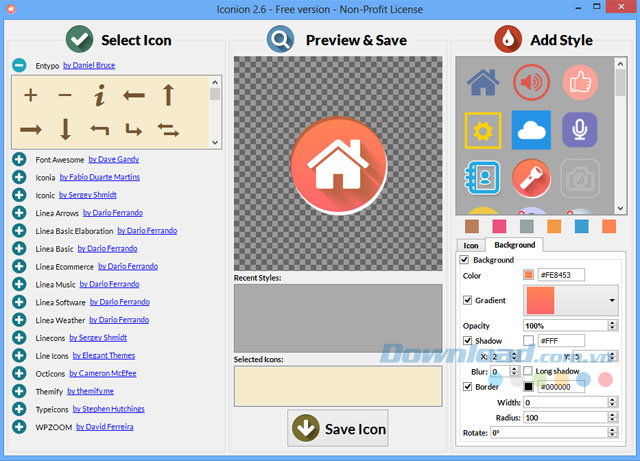Apply the blue cloud style preset
Viewport: 640px width, 461px height.
(x=531, y=130)
